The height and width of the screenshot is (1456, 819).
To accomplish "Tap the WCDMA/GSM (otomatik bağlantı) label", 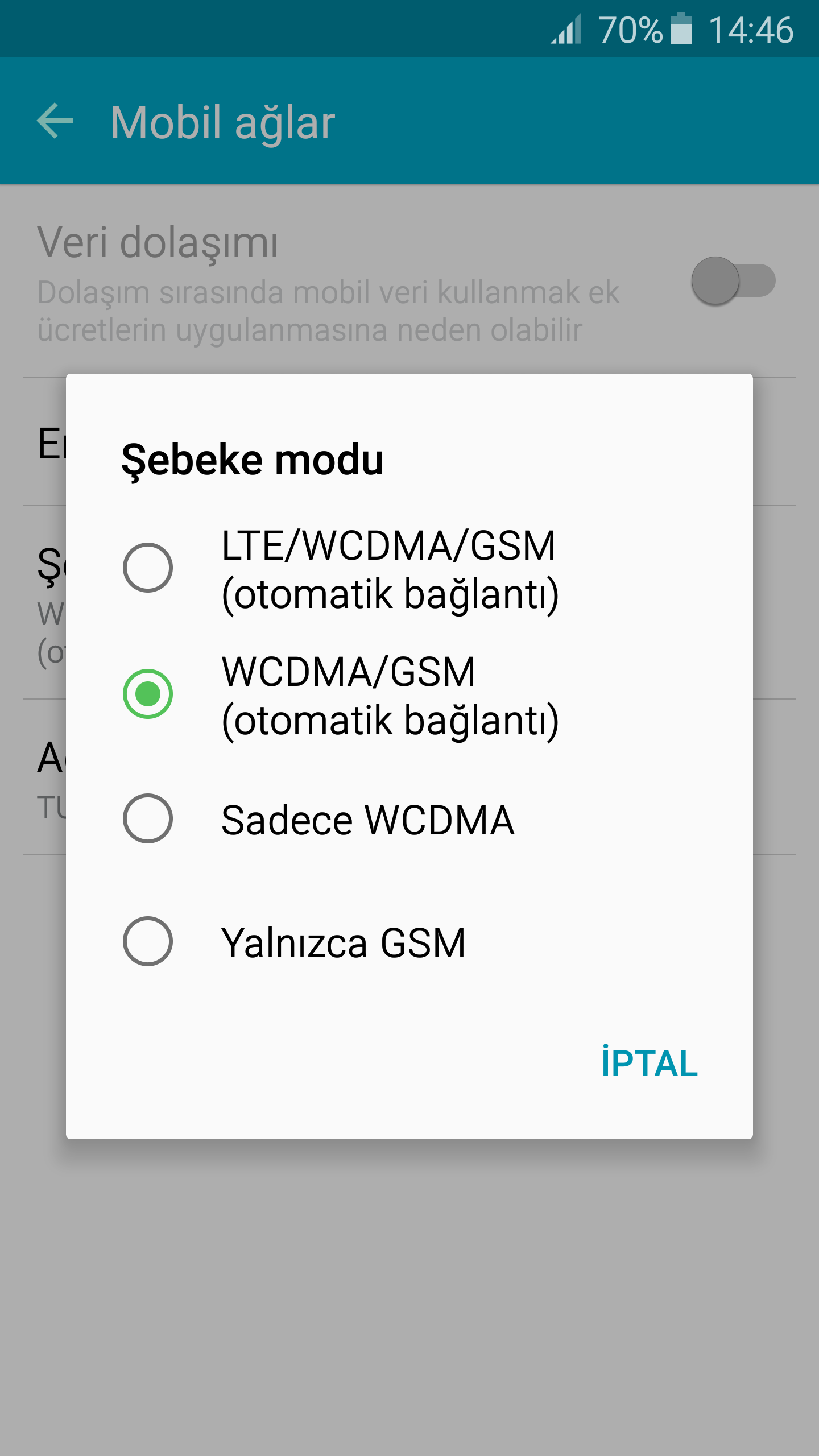I will (390, 696).
